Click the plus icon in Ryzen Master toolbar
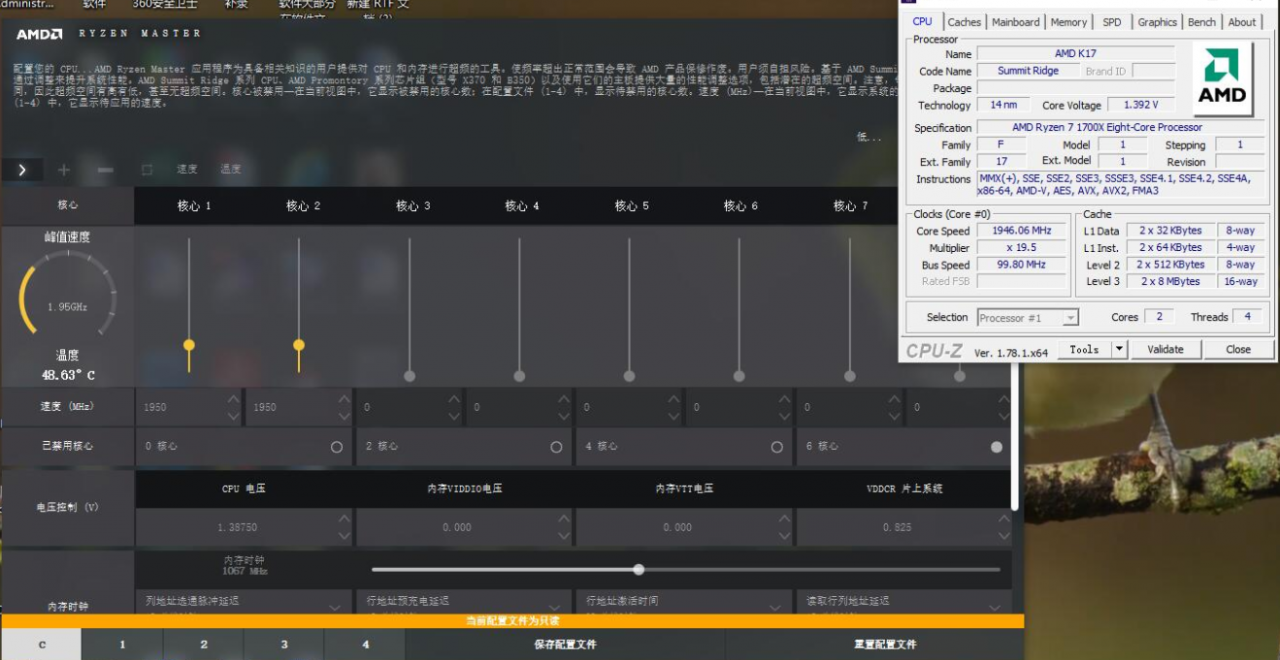 coord(64,170)
